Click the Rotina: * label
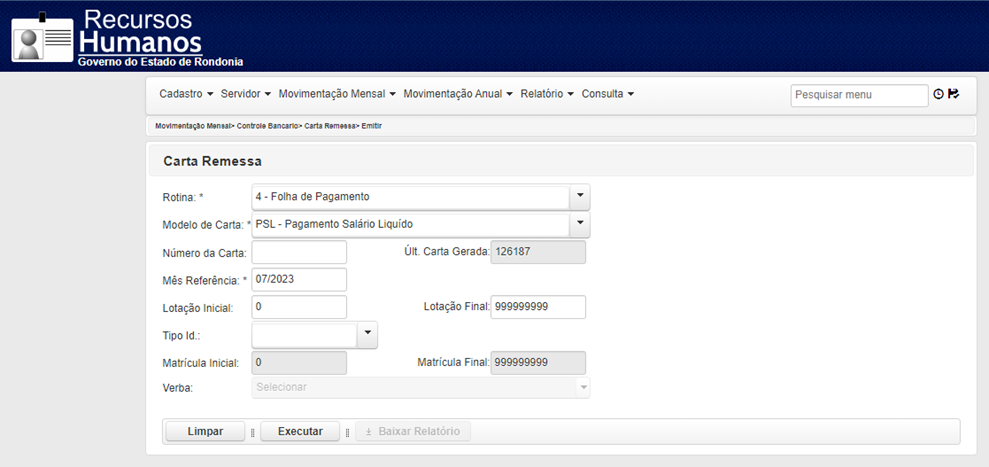989x467 pixels. (x=183, y=198)
